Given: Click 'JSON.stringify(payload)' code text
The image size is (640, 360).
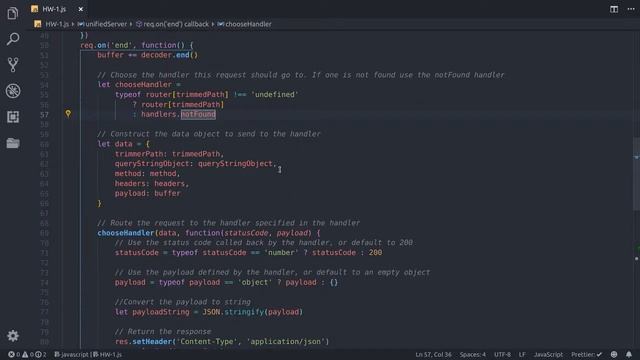Looking at the screenshot, I should coord(253,312).
